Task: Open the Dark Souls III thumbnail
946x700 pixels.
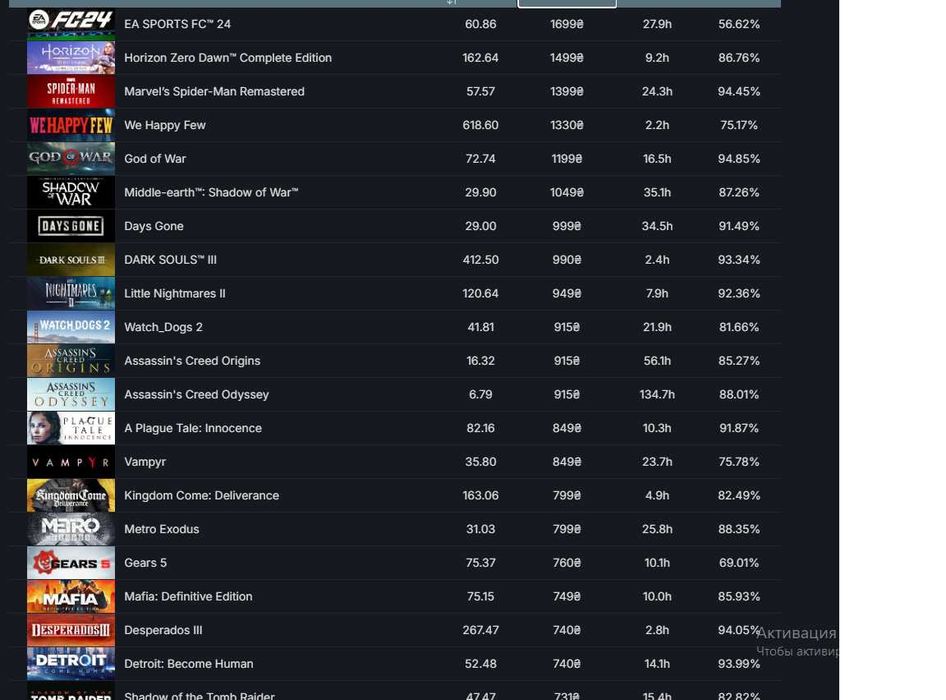Action: [71, 259]
